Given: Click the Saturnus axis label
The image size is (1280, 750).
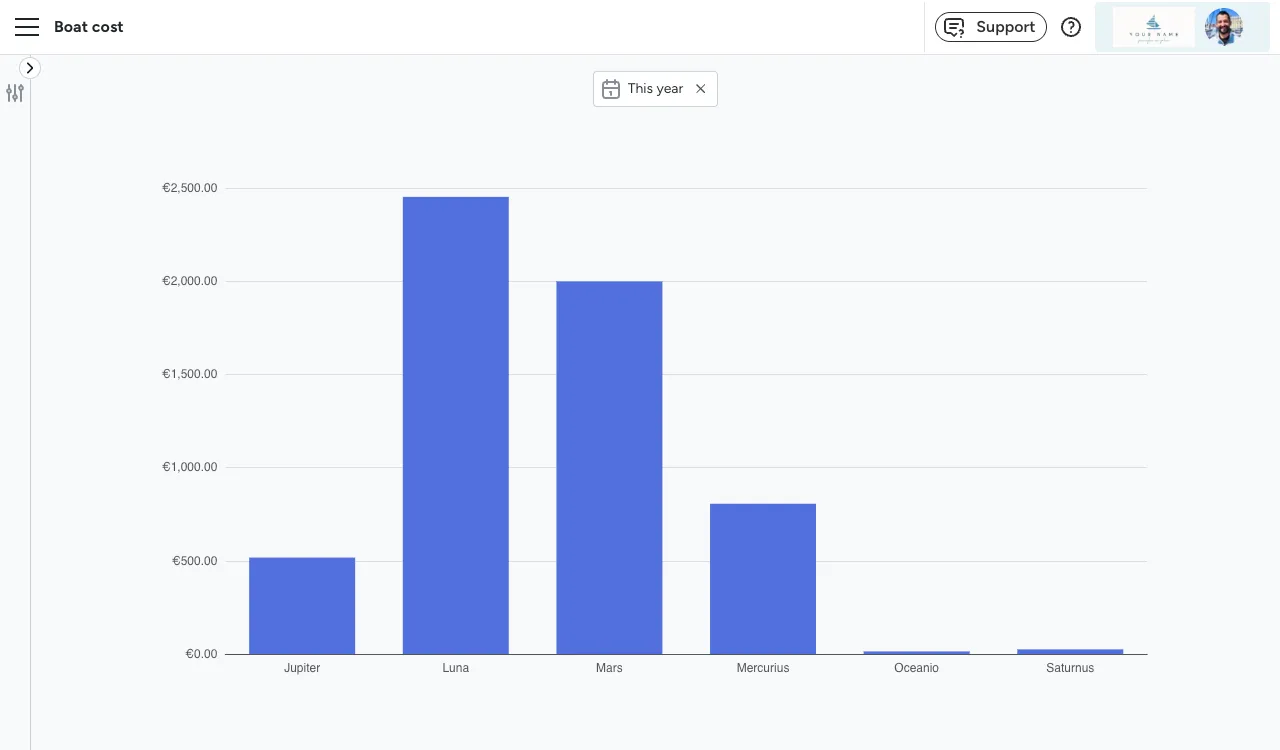Looking at the screenshot, I should (x=1069, y=667).
